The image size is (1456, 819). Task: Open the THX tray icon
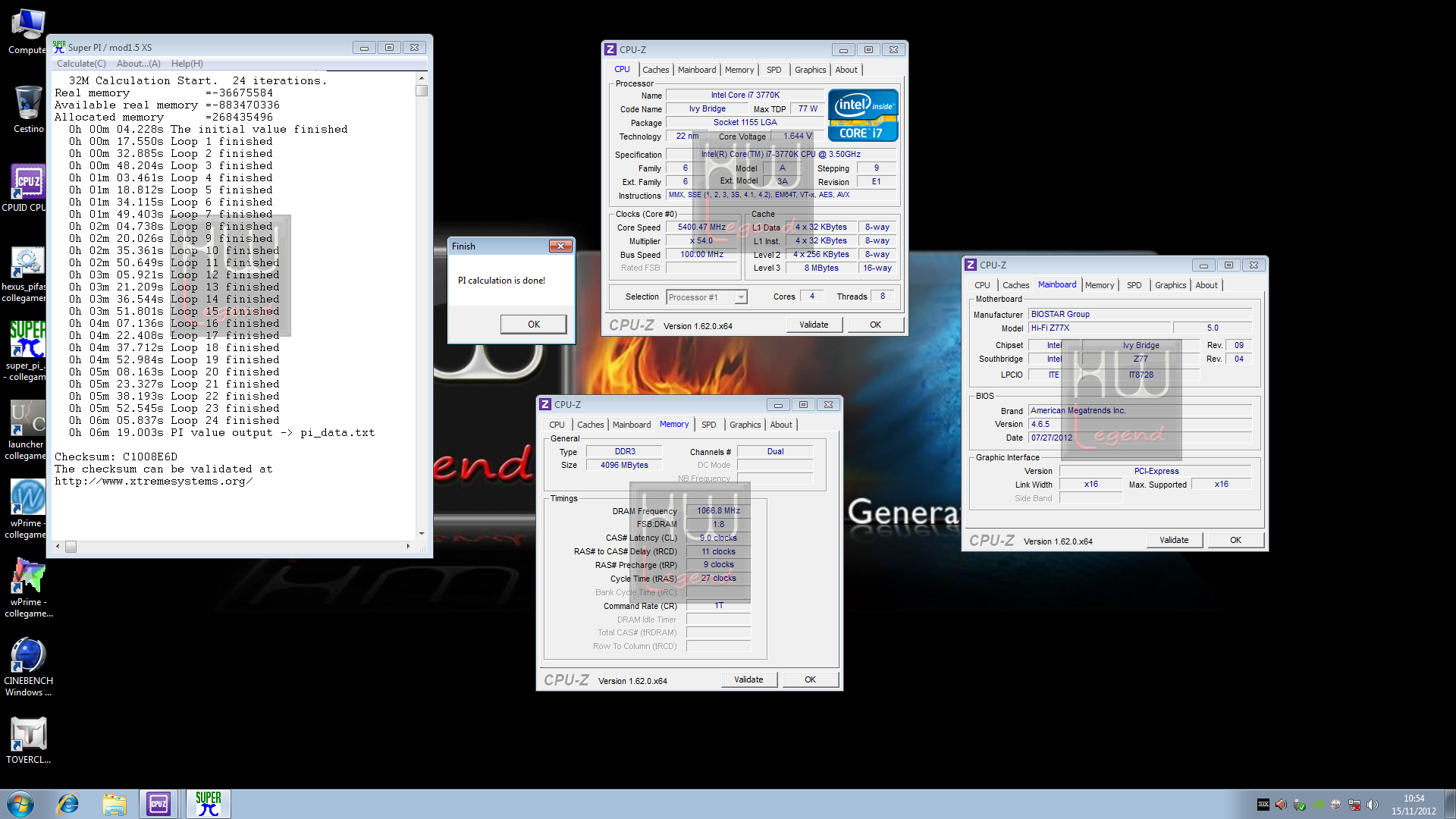pos(1263,805)
